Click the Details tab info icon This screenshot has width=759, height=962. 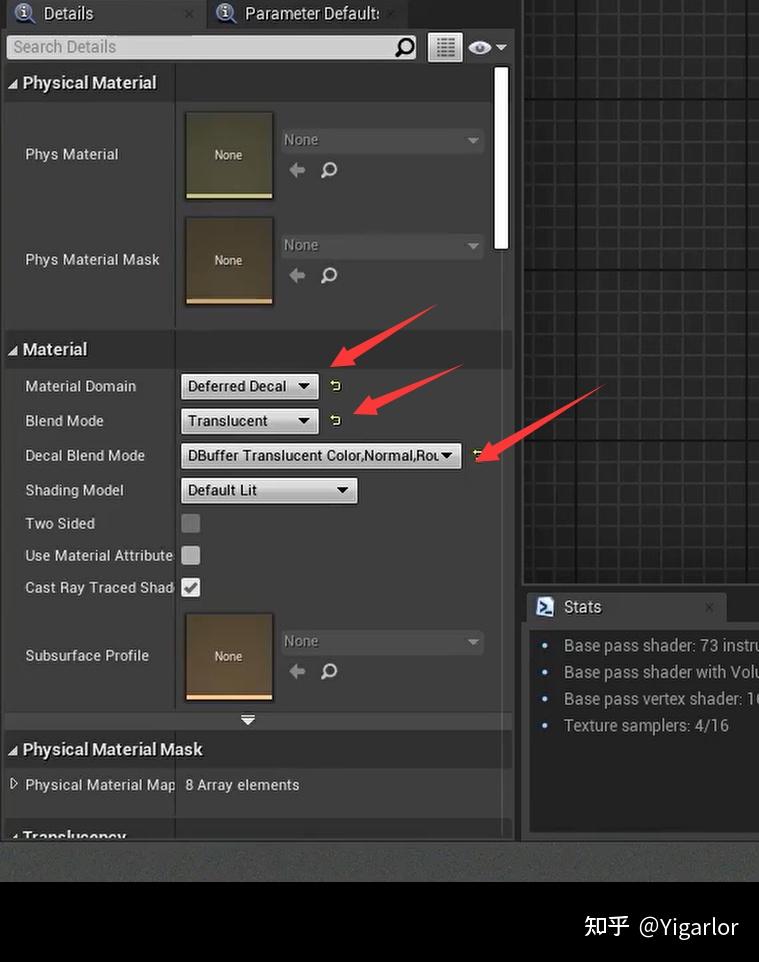25,12
